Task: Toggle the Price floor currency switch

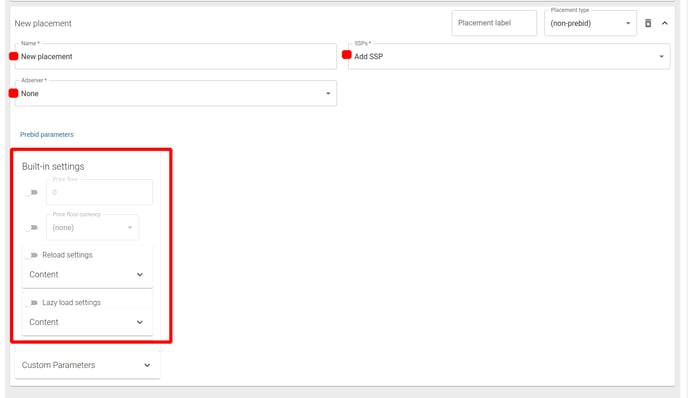Action: click(31, 227)
